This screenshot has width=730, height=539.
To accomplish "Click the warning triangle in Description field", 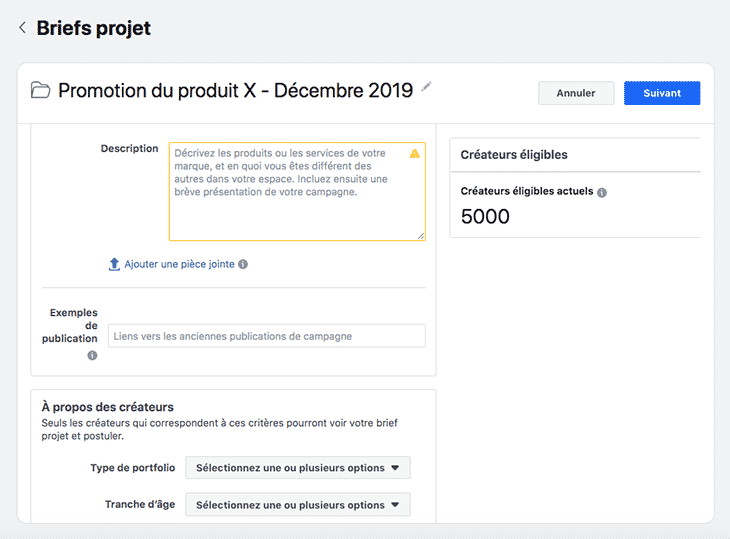I will tap(414, 153).
